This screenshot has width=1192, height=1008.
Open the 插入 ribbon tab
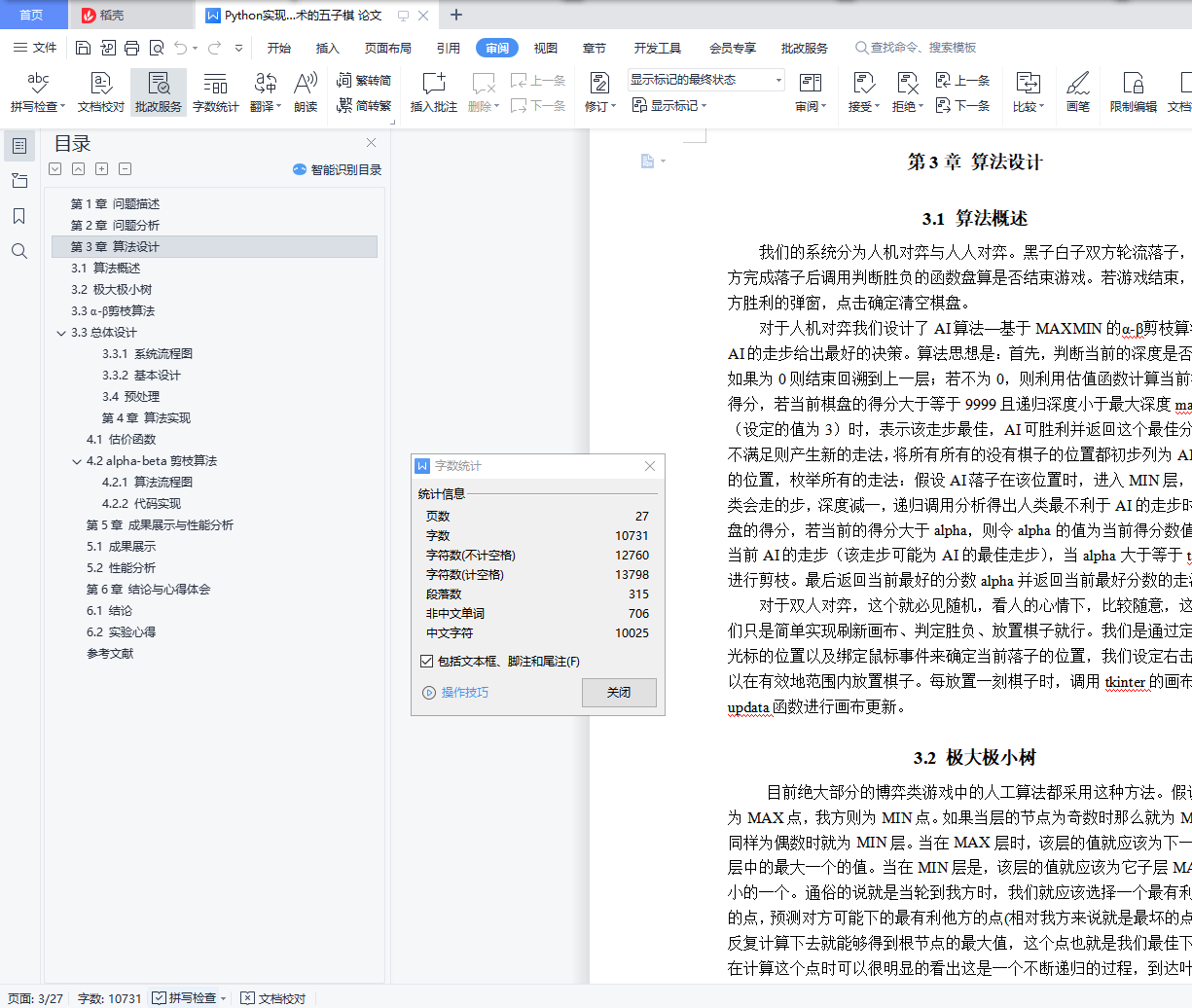coord(328,48)
